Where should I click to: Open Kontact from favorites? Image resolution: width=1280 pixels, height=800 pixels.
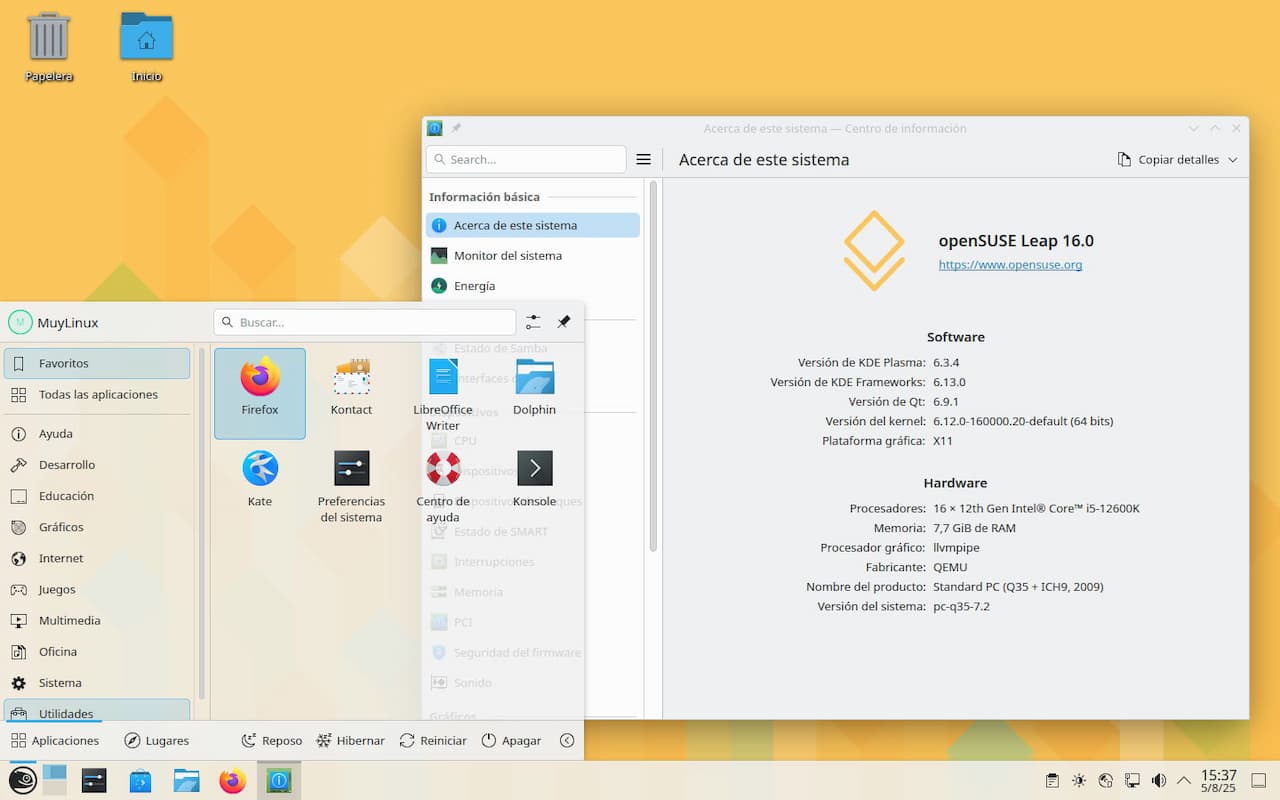(351, 379)
